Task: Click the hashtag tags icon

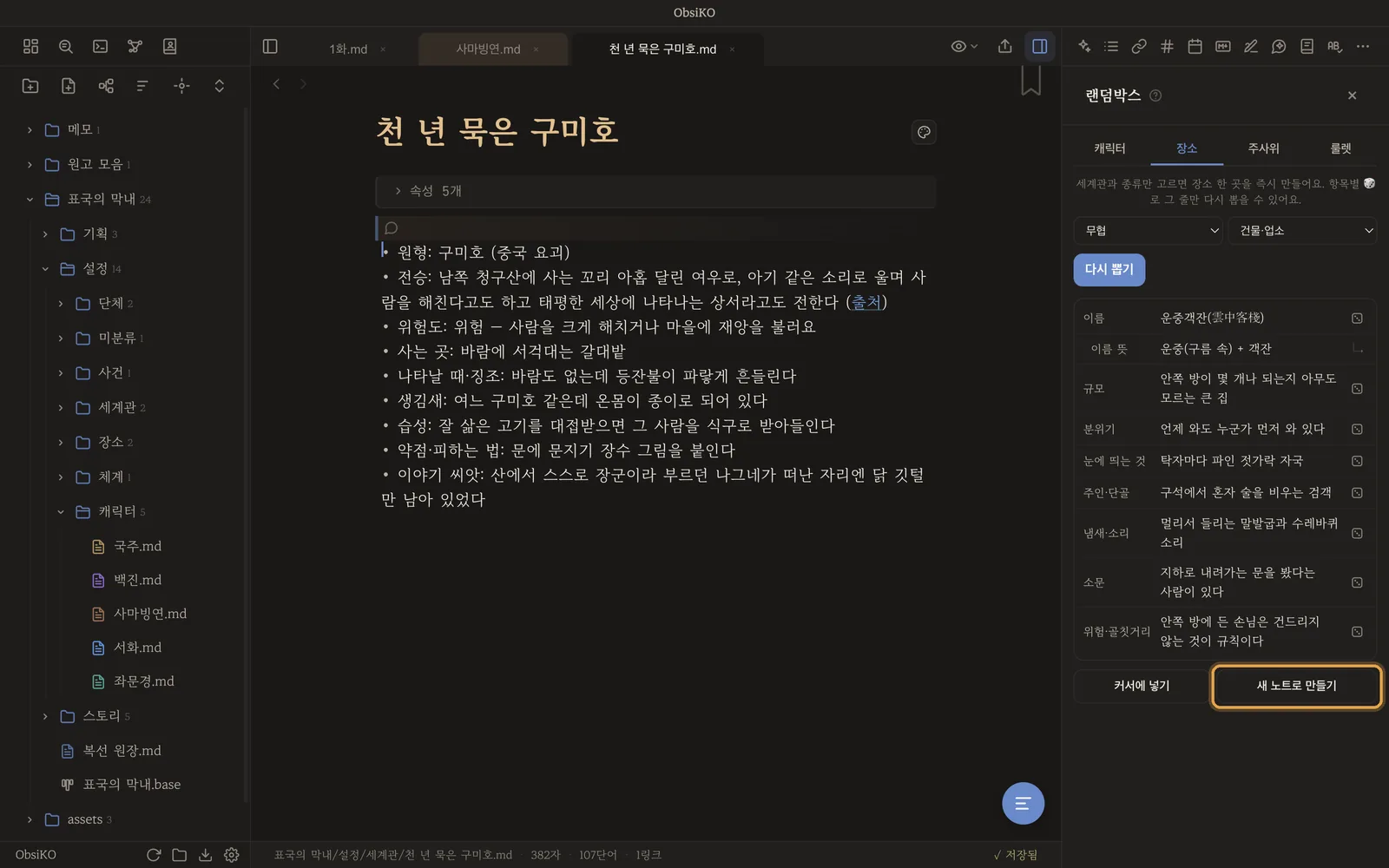Action: 1167,47
